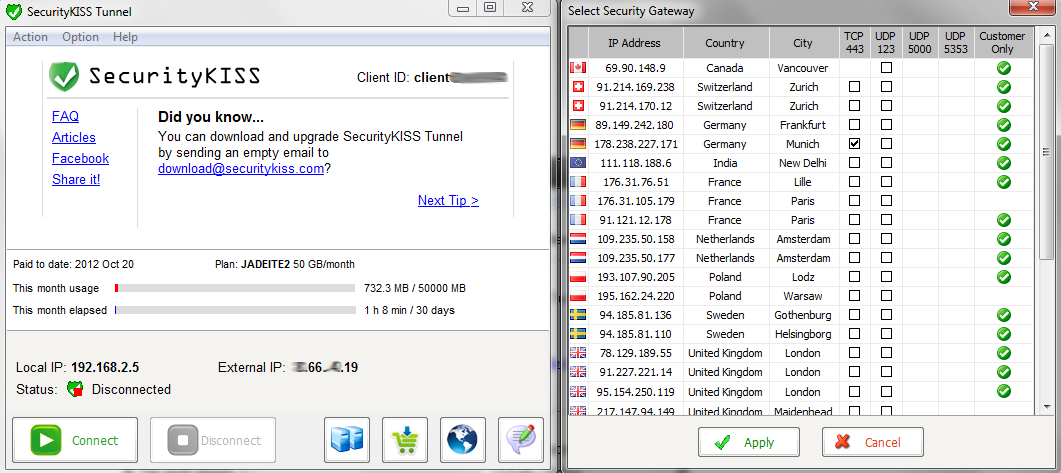
Task: Click the flag next to New Delhi
Action: (x=578, y=163)
